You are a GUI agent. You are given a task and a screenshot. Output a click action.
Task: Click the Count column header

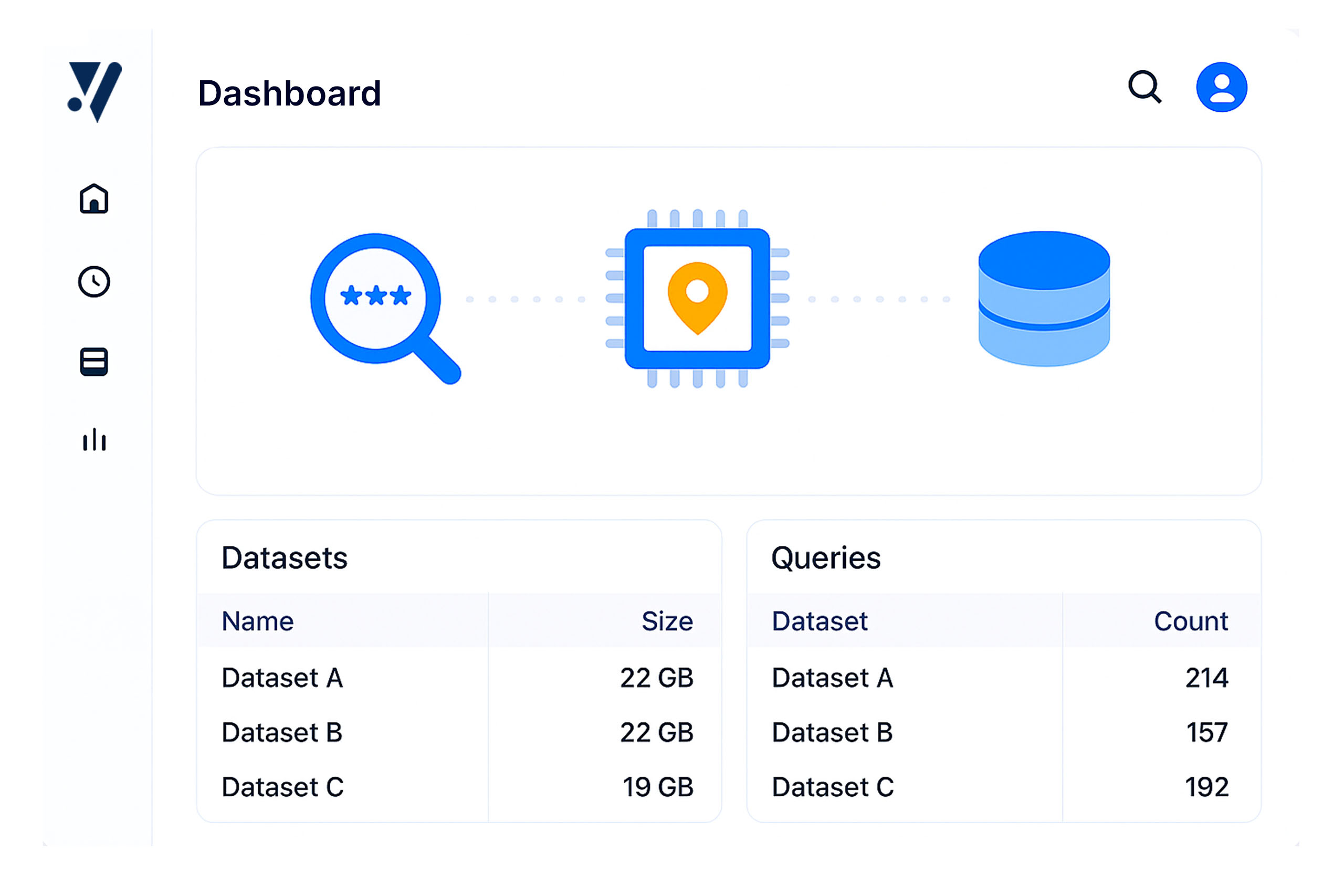click(x=1190, y=621)
